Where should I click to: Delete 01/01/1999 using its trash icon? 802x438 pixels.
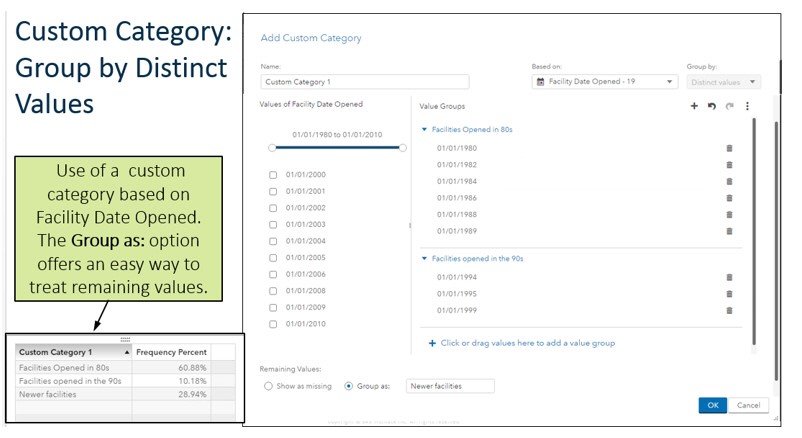point(729,310)
